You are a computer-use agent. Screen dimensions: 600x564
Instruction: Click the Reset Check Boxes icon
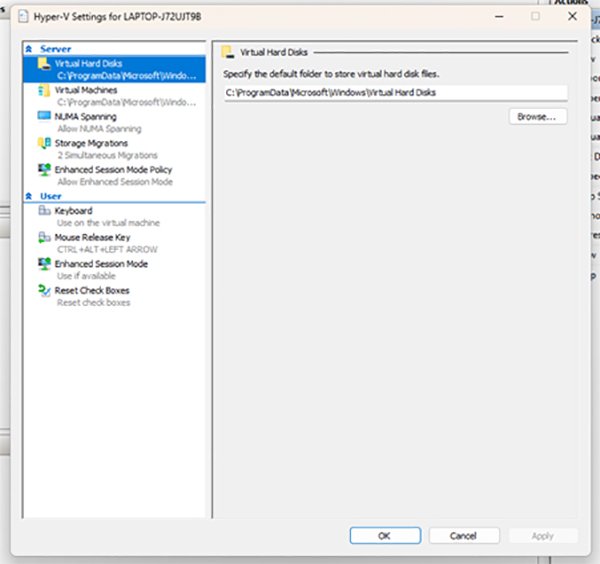[43, 291]
